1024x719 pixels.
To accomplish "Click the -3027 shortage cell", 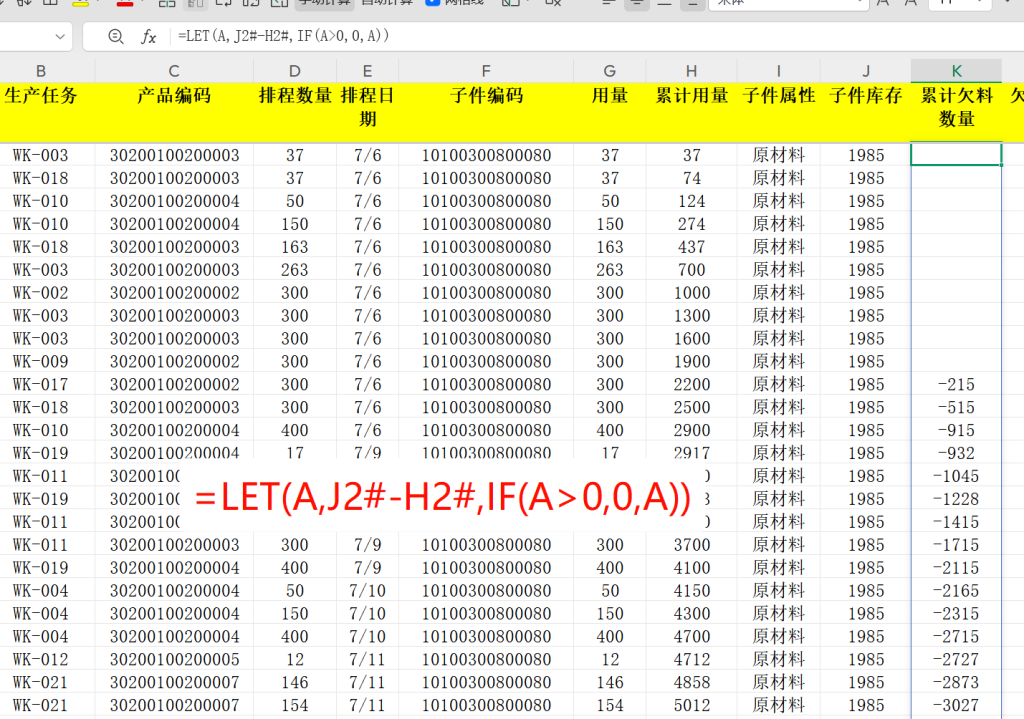I will pos(956,704).
